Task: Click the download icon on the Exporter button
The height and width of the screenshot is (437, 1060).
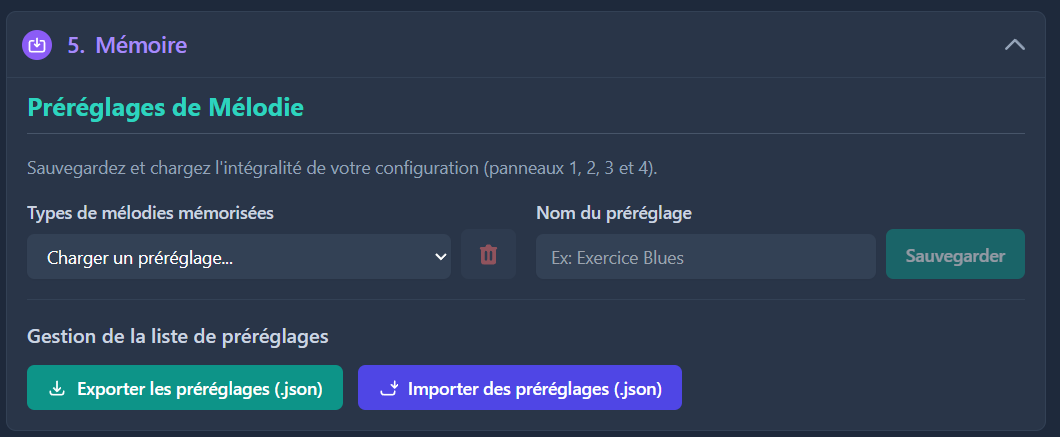Action: point(57,388)
